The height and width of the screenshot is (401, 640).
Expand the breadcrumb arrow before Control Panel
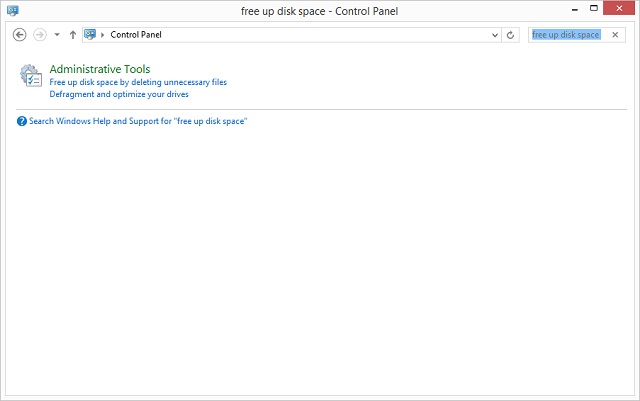coord(102,35)
